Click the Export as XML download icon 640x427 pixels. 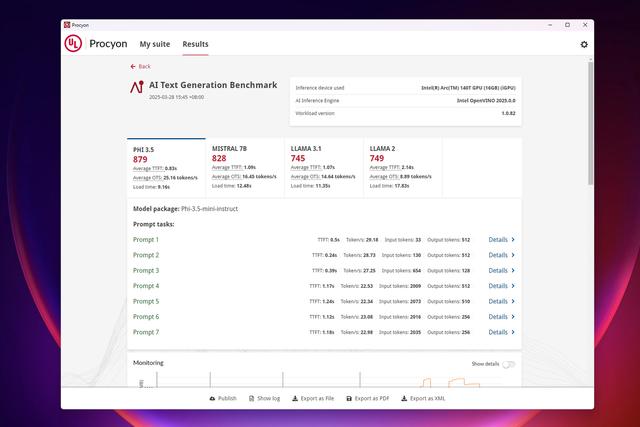tap(404, 398)
